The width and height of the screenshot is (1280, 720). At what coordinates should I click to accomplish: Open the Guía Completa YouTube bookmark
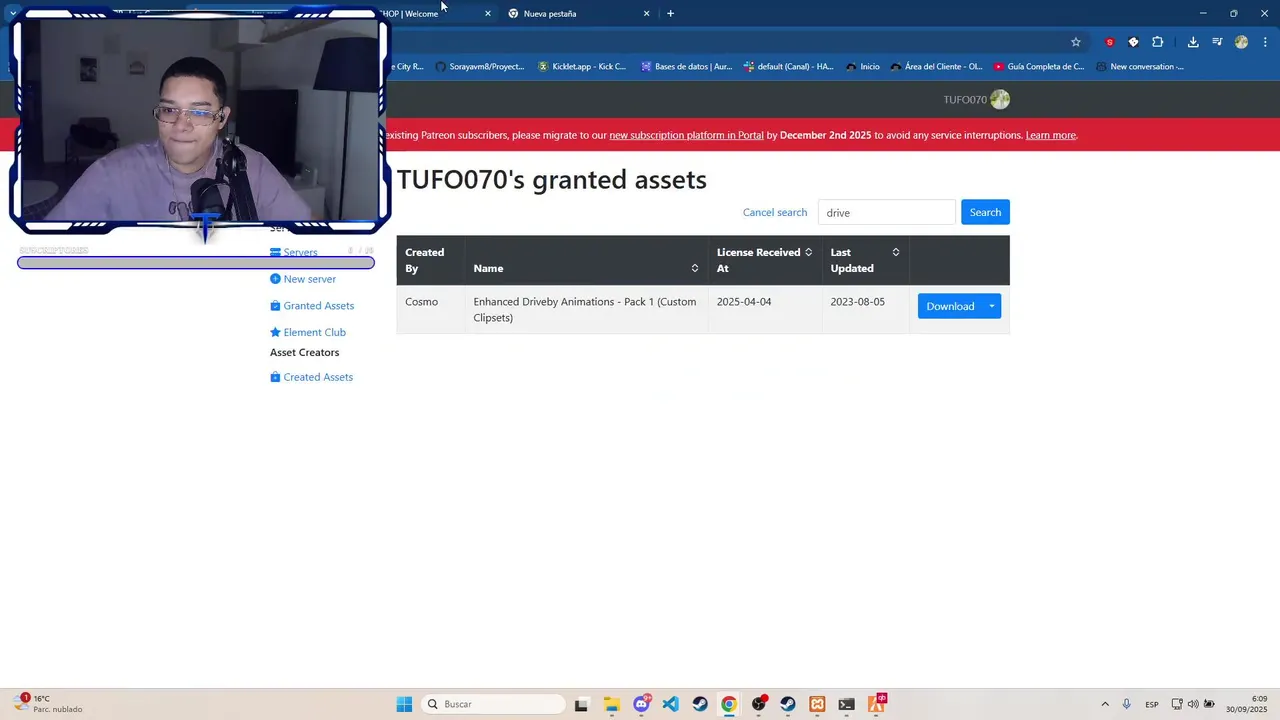coord(1039,67)
